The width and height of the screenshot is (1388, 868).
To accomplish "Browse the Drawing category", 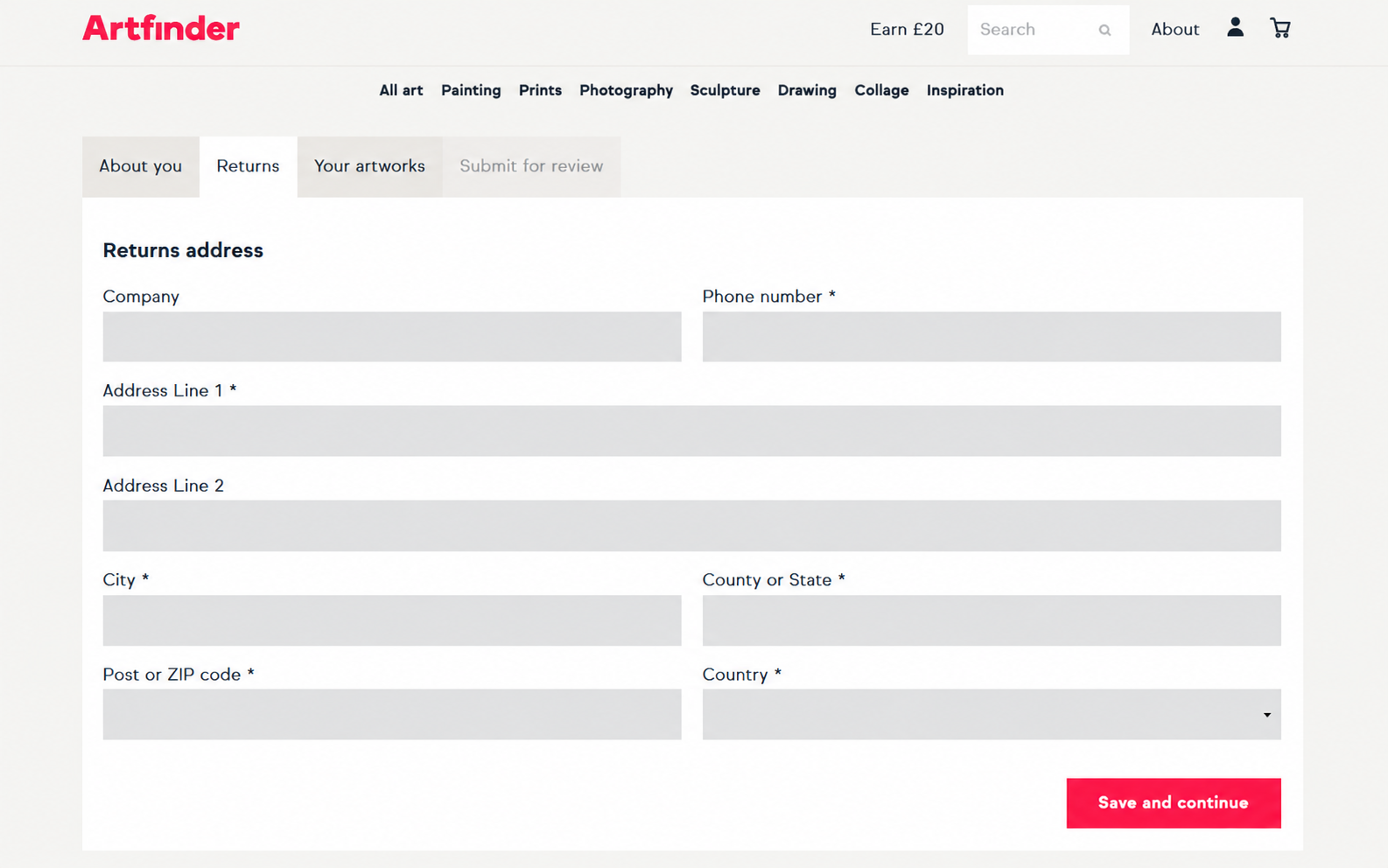I will pyautogui.click(x=807, y=90).
